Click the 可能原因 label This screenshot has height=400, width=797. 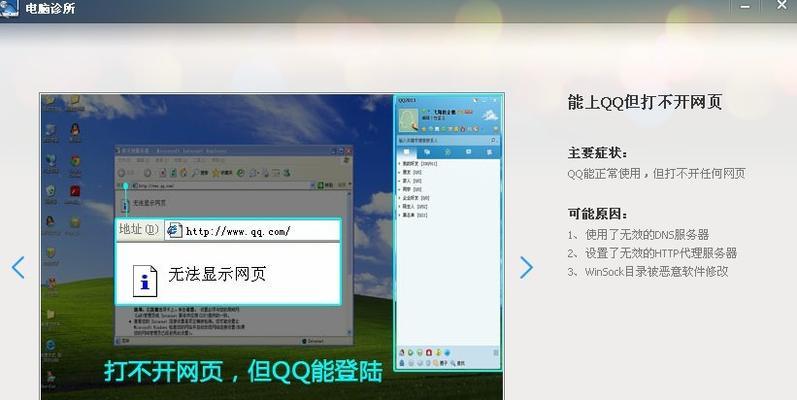(x=597, y=214)
